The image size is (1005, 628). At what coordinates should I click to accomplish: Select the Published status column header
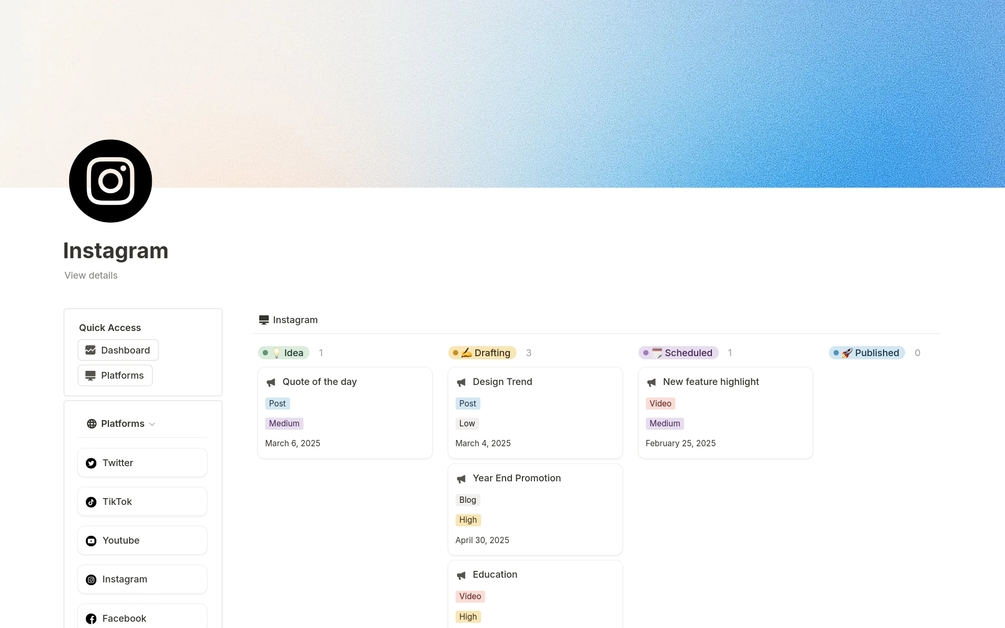tap(867, 352)
